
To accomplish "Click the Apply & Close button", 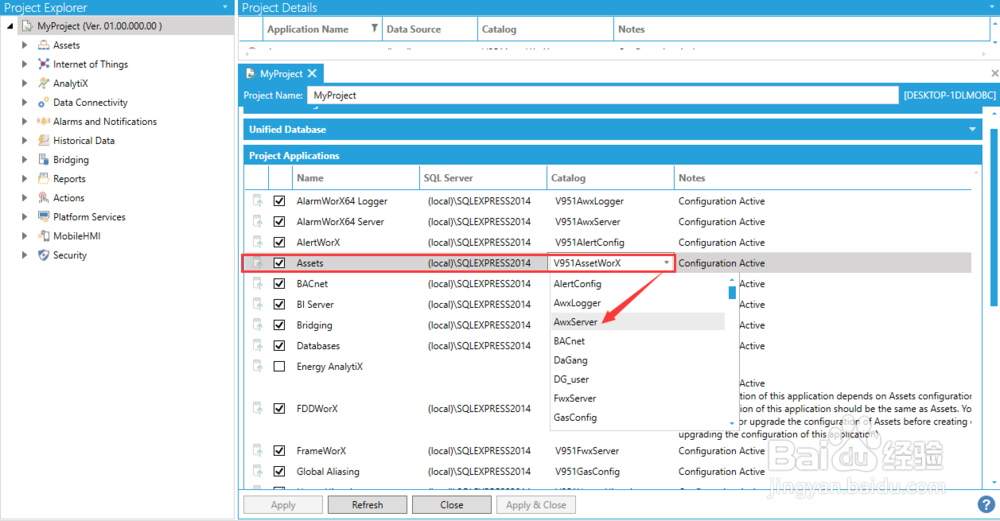I will tap(536, 504).
